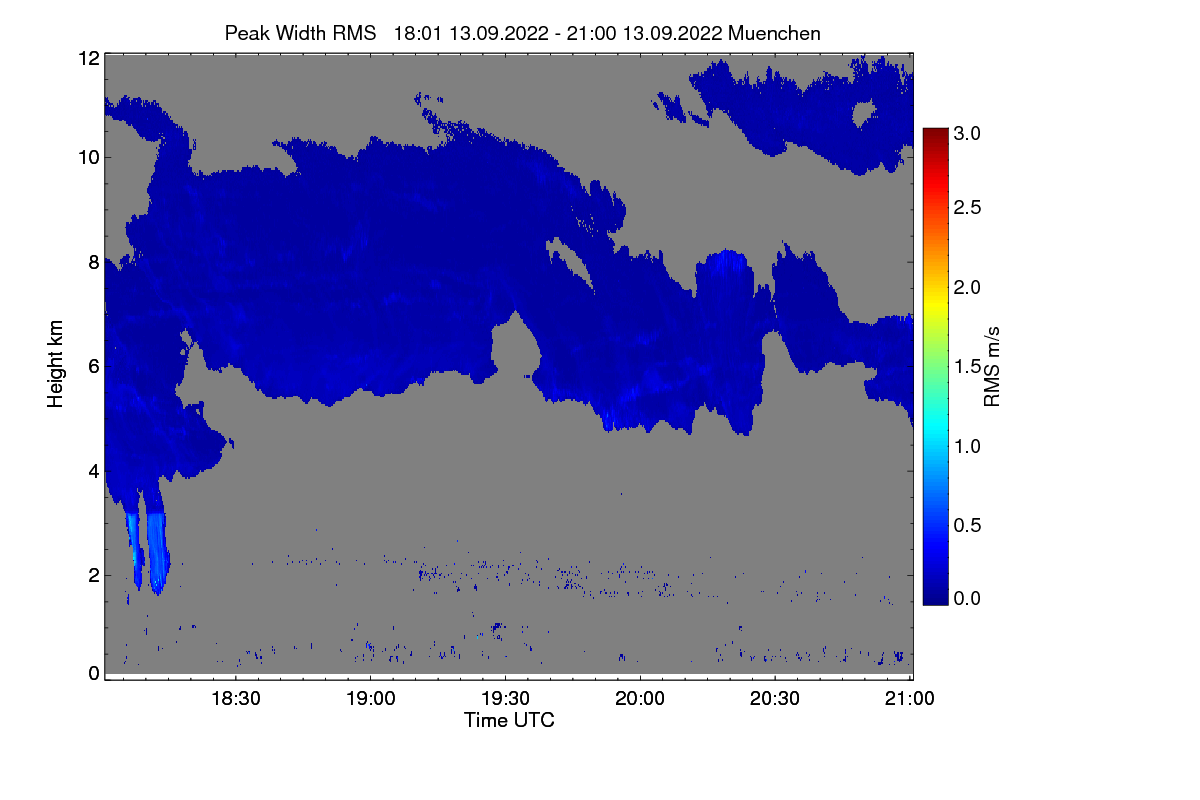Viewport: 1200px width, 800px height.
Task: Click the 'Height km' y-axis label
Action: coord(55,364)
